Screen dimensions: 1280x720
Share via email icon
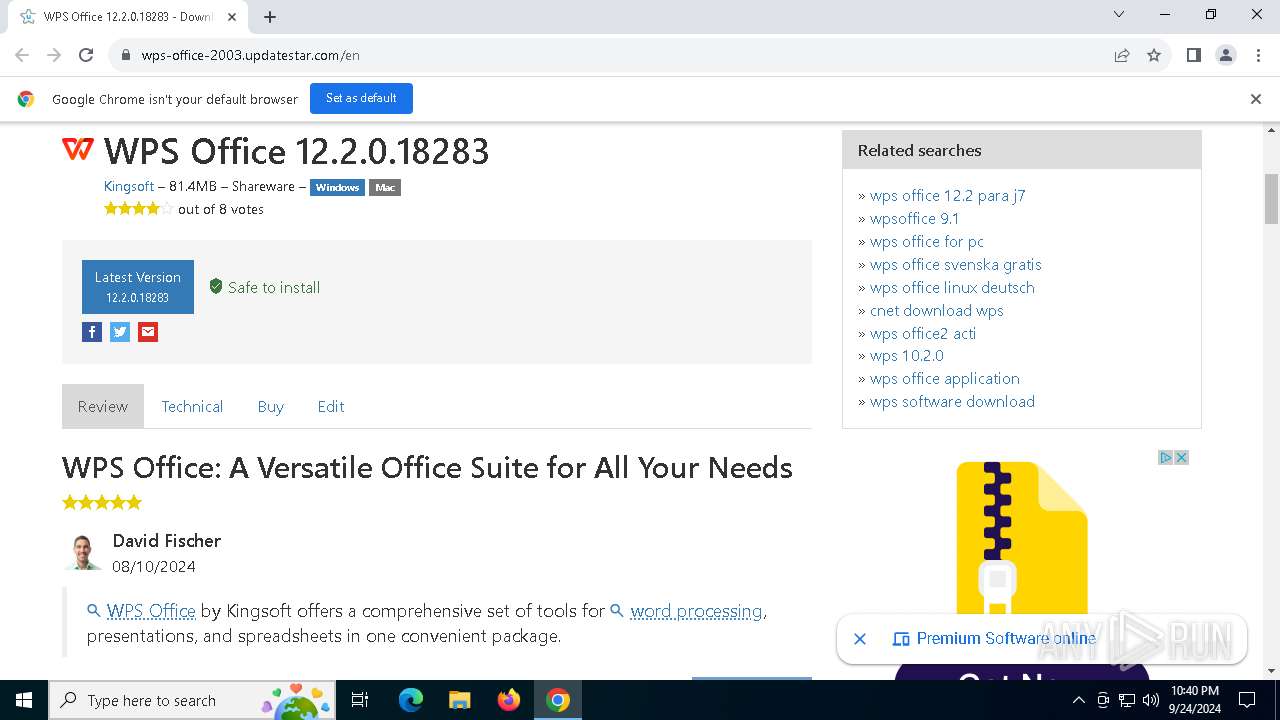(x=148, y=332)
